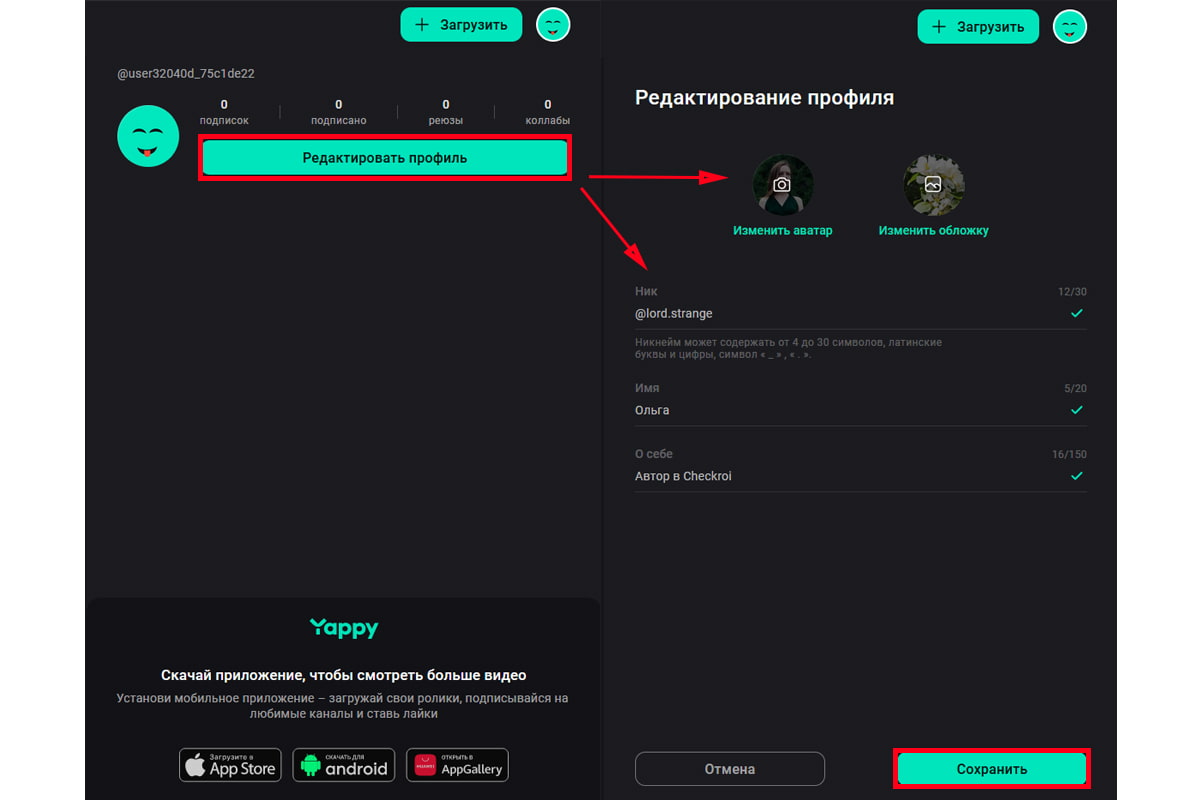Click the checkmark in the О себе row

[1076, 476]
